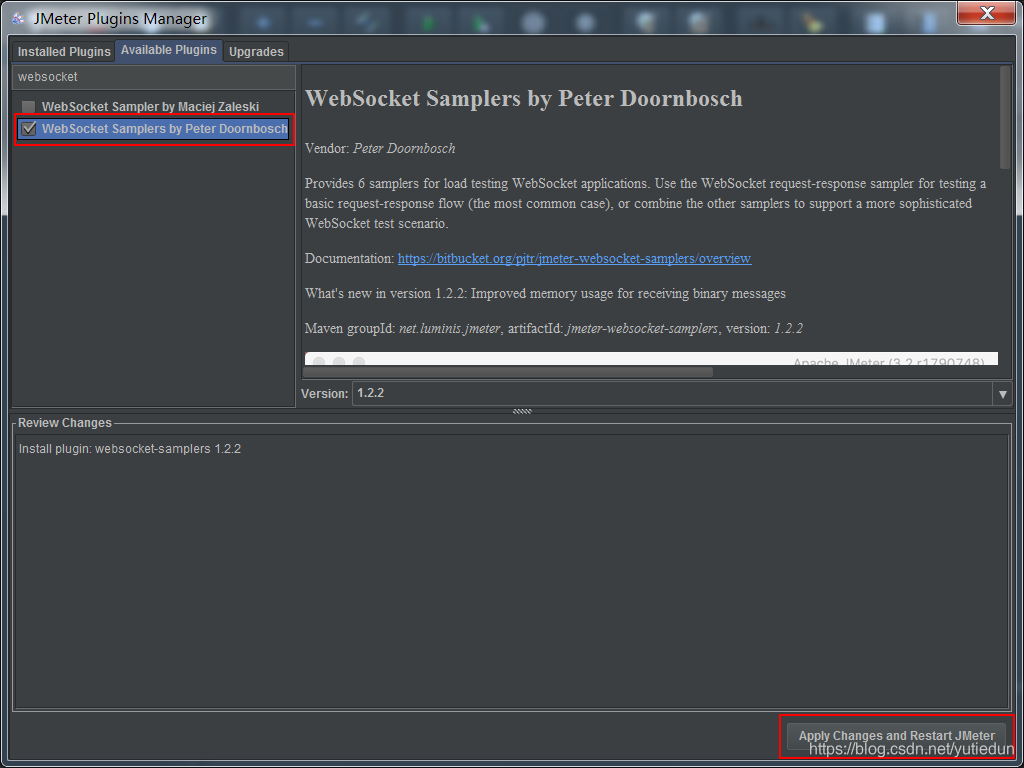This screenshot has height=768, width=1024.
Task: Close the JMeter Plugins Manager window
Action: [986, 14]
